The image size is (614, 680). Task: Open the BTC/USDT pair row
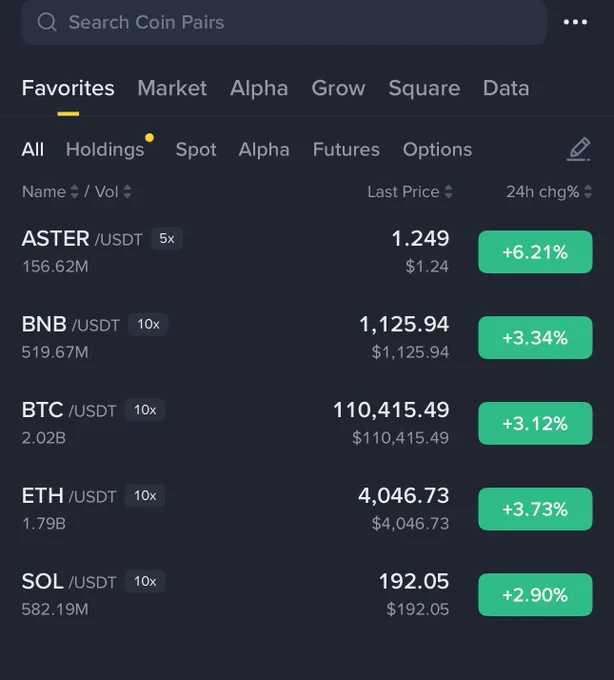coord(307,423)
